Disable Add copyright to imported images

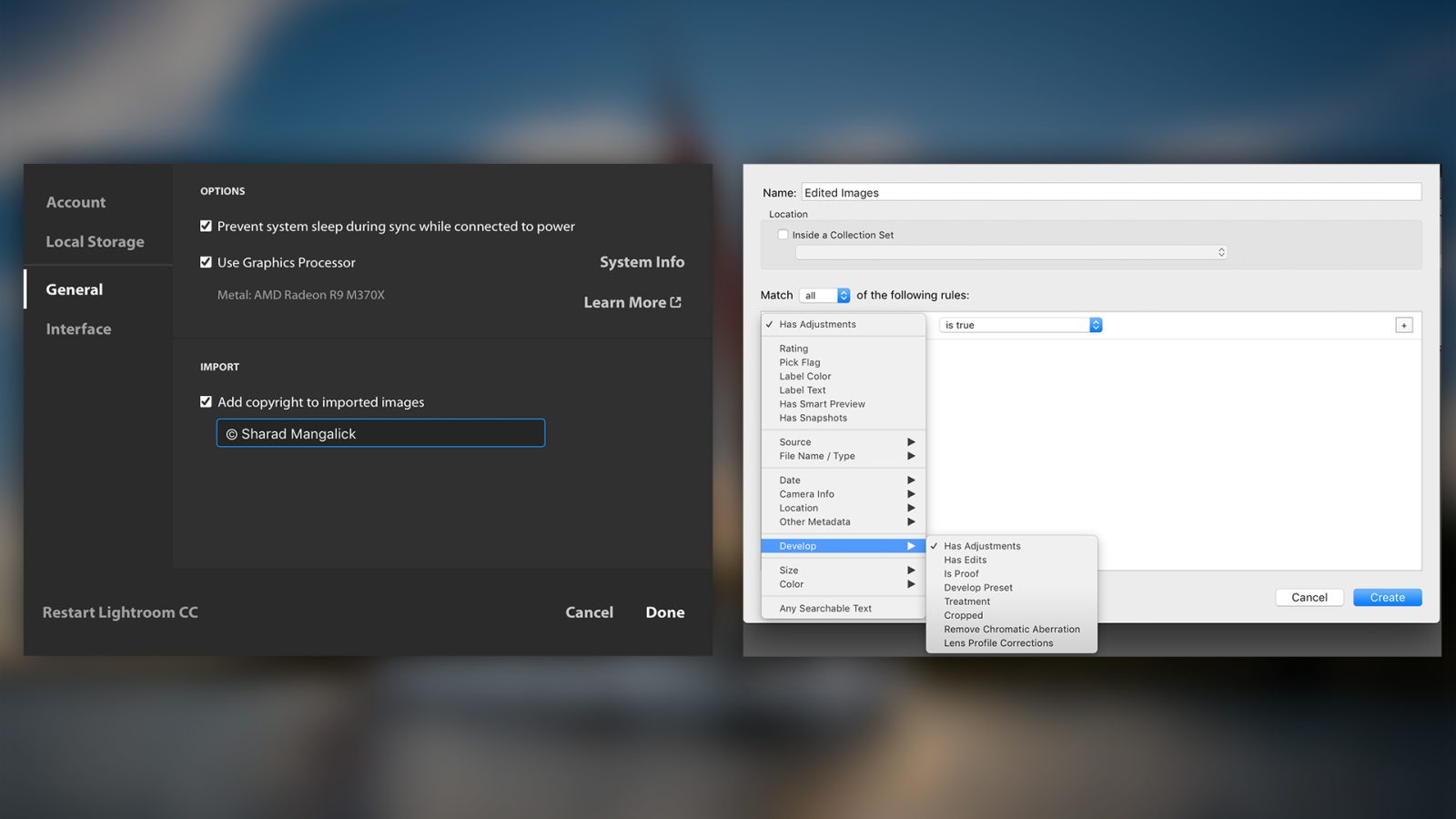[206, 402]
